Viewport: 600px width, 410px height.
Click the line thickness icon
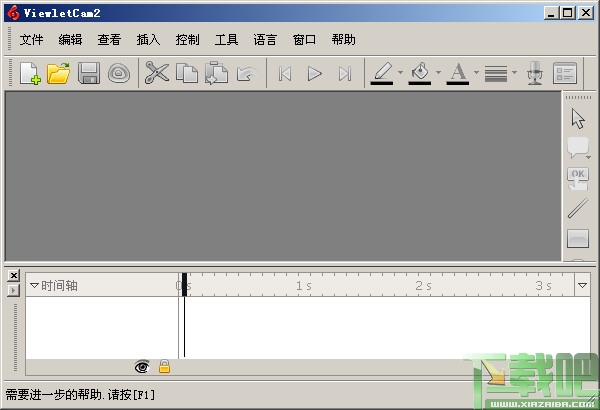pos(496,74)
